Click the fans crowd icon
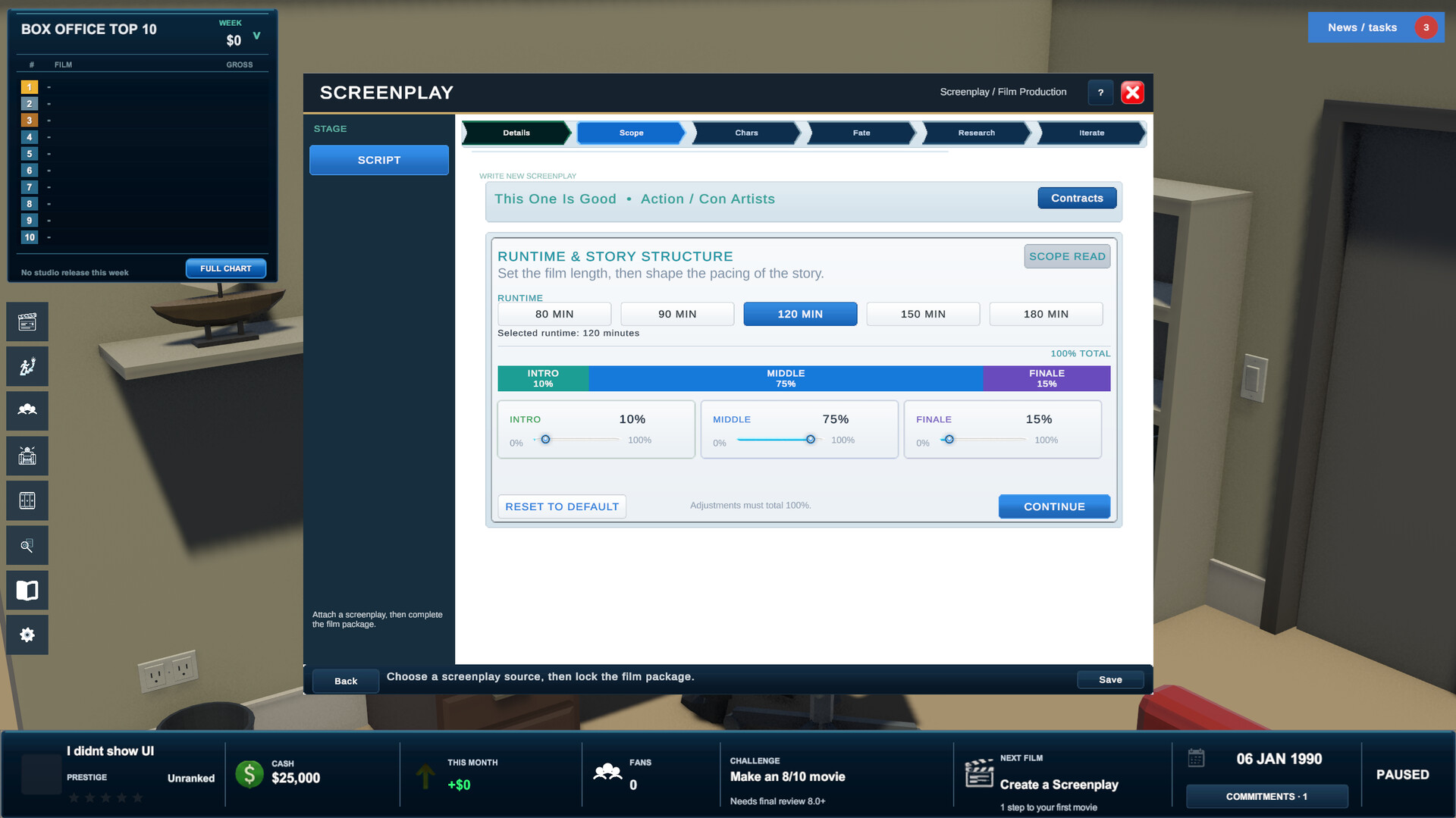 pyautogui.click(x=607, y=773)
